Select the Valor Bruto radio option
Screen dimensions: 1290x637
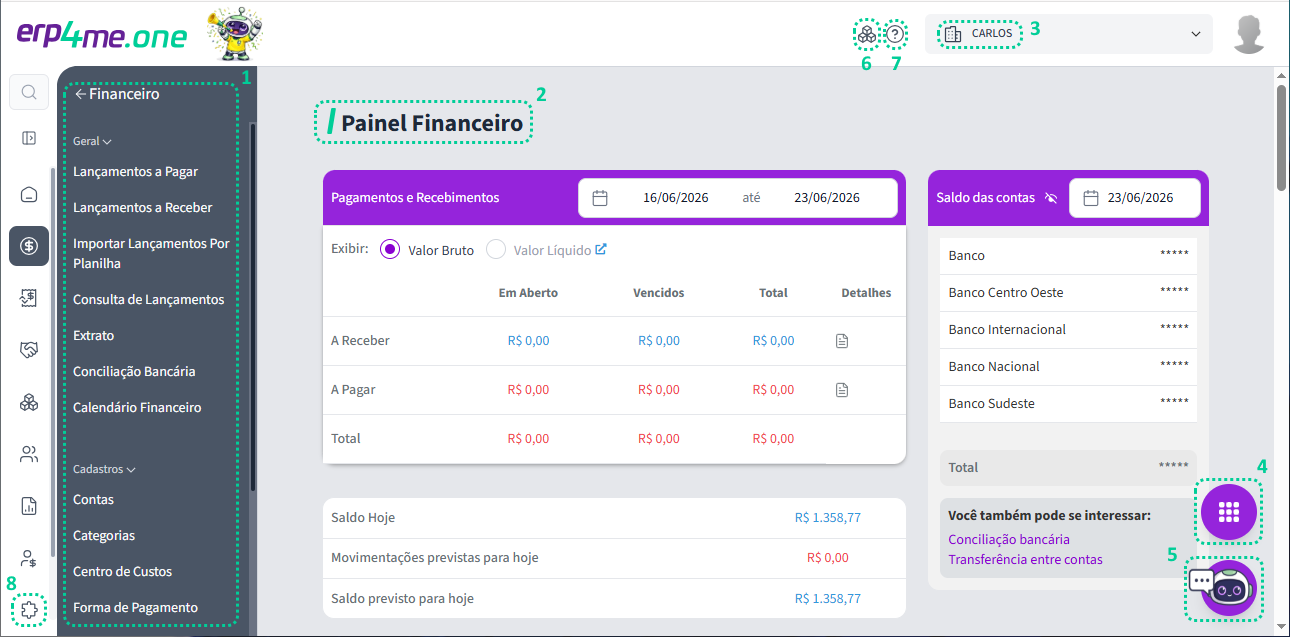[x=391, y=250]
